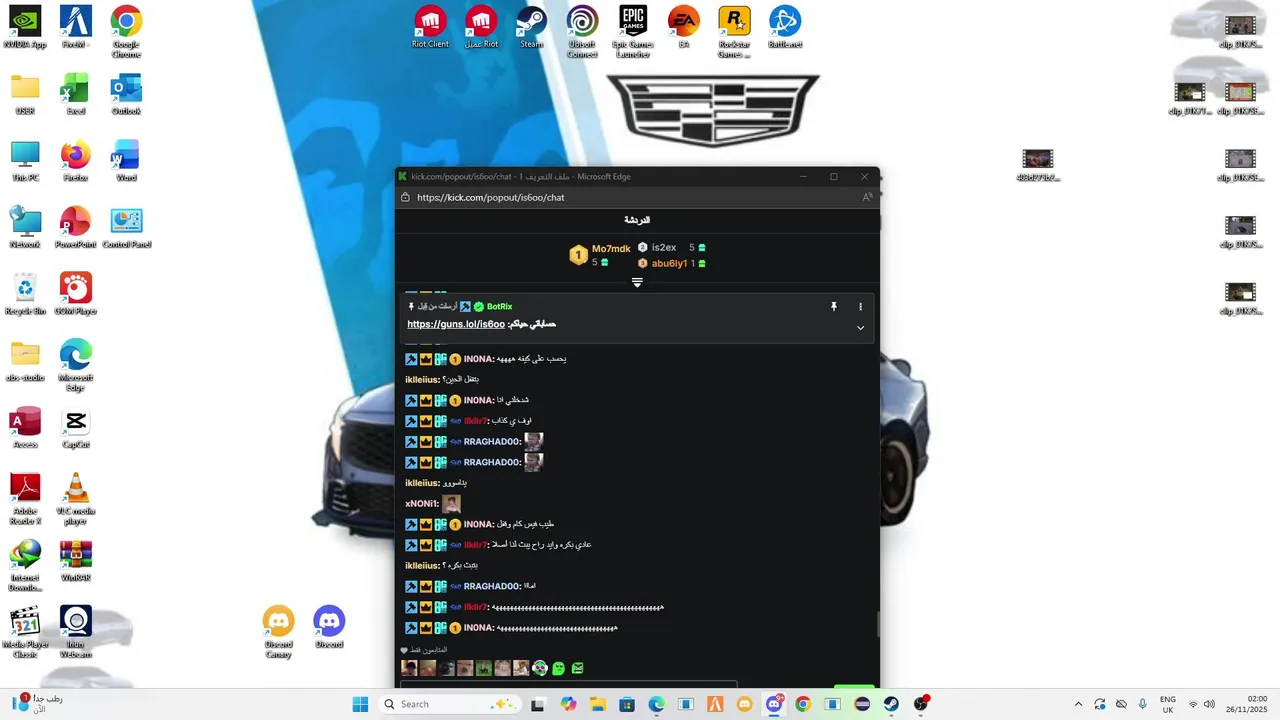Open File Explorer from the taskbar

[x=598, y=704]
